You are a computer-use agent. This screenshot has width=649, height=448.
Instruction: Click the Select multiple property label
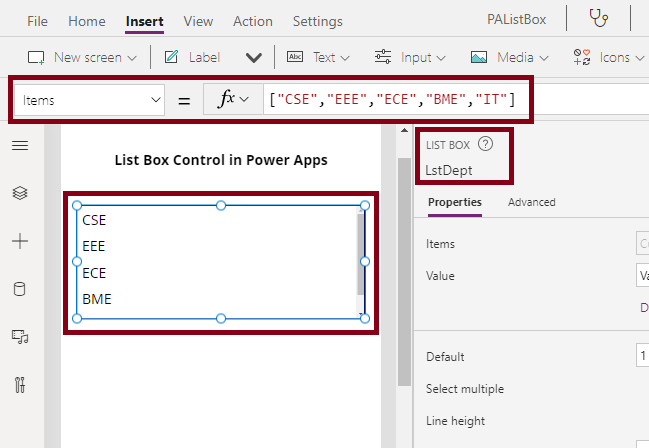pos(465,389)
